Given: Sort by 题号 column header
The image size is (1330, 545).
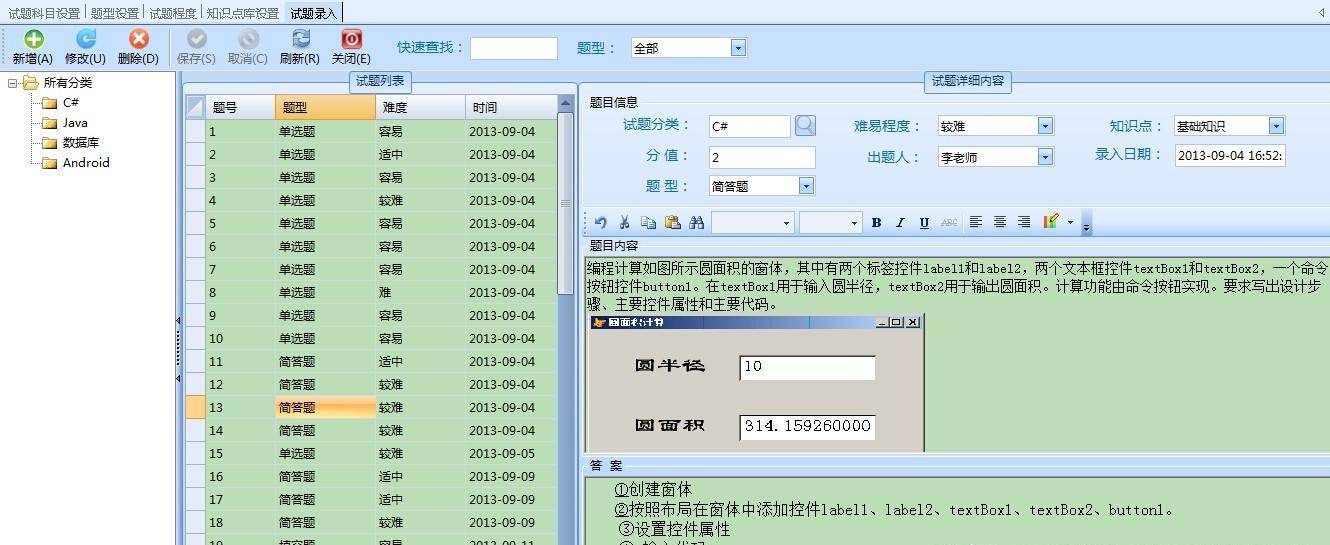Looking at the screenshot, I should [x=240, y=107].
